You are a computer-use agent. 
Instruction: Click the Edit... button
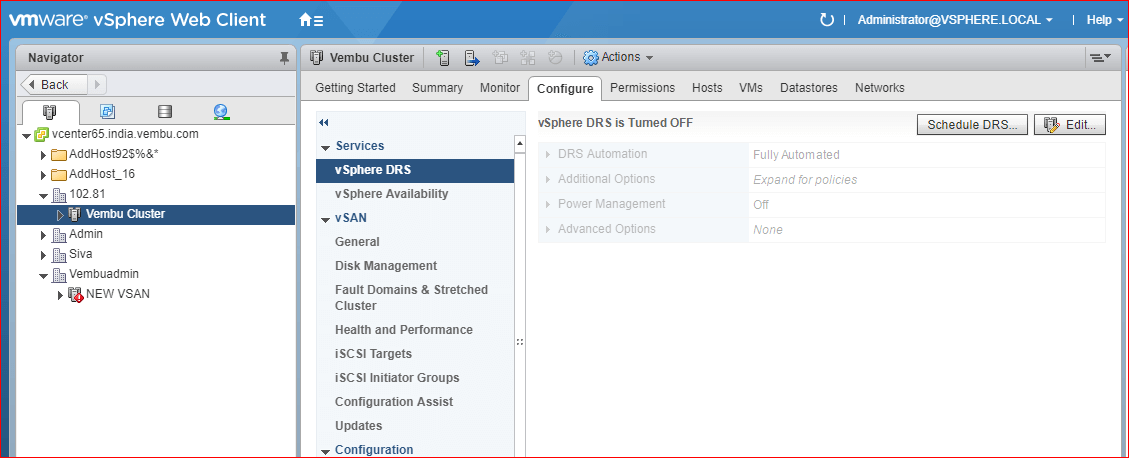pyautogui.click(x=1069, y=125)
